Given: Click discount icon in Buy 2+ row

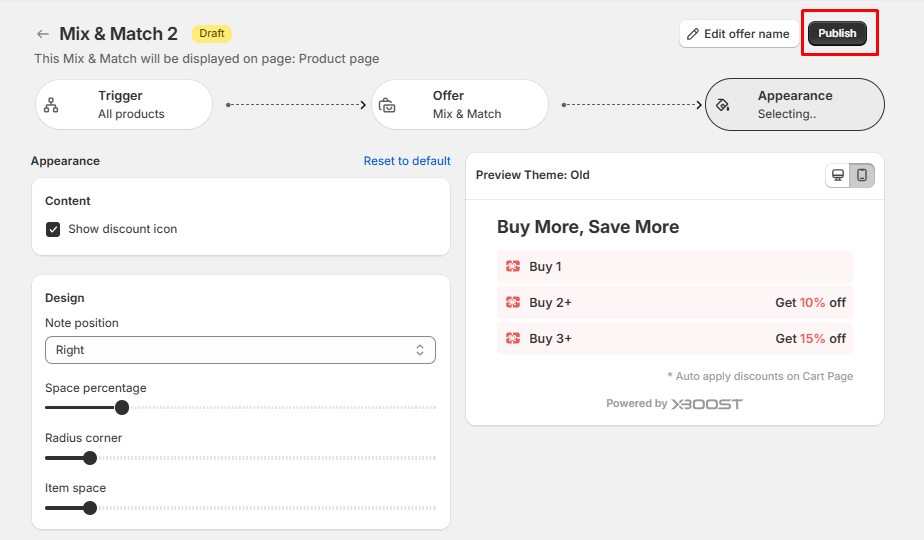Looking at the screenshot, I should pyautogui.click(x=513, y=302).
